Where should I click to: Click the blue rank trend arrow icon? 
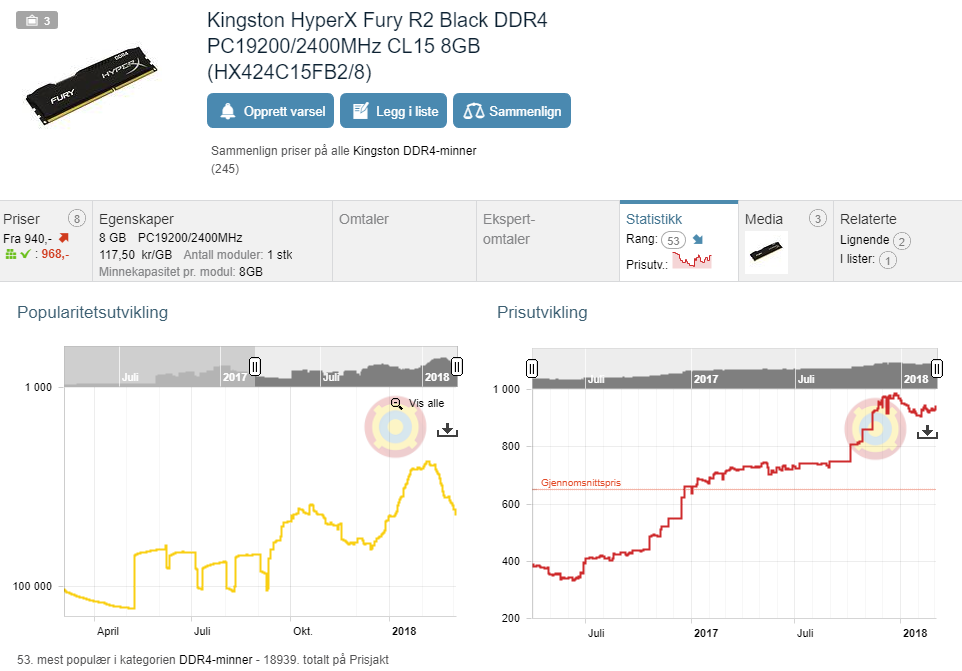pyautogui.click(x=698, y=239)
